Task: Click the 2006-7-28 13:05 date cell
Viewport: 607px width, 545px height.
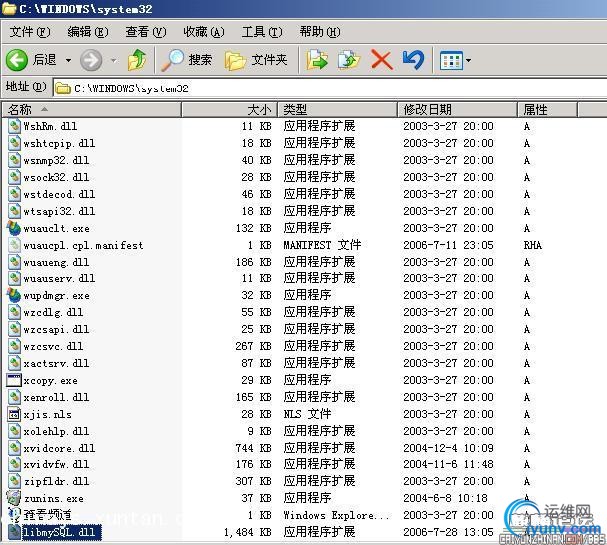Action: click(448, 532)
